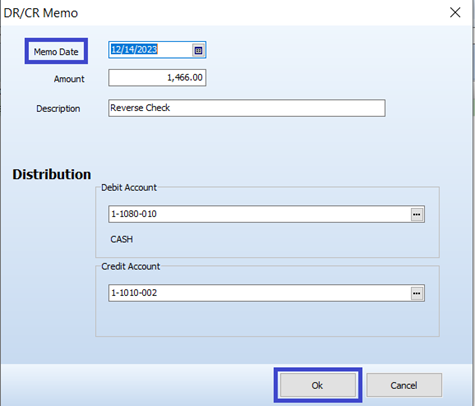
Task: Browse debit accounts with the ellipsis button
Action: [417, 214]
